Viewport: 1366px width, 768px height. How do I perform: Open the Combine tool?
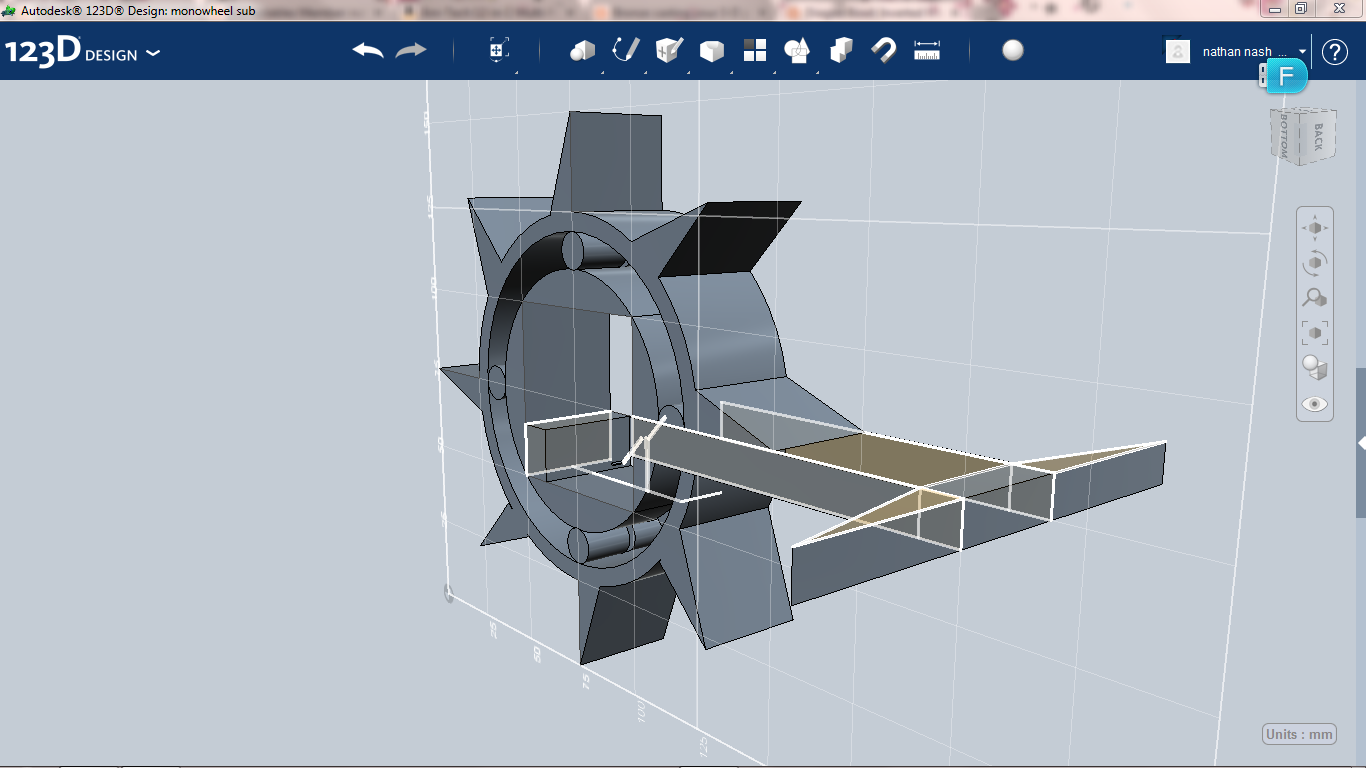[x=841, y=51]
